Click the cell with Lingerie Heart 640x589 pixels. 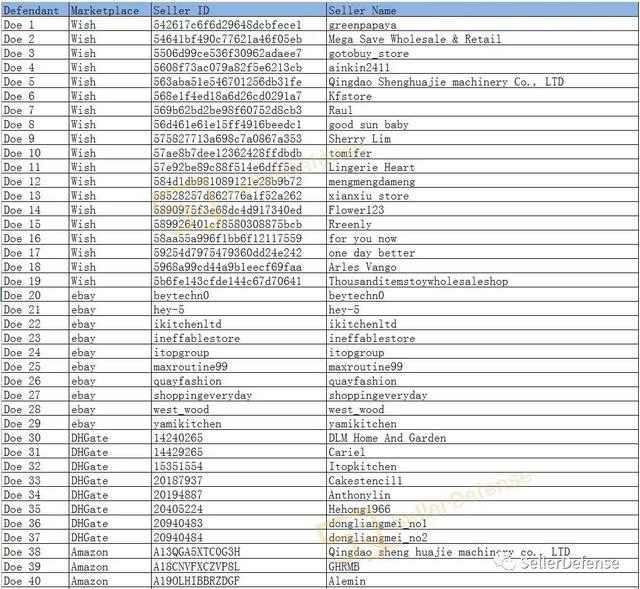[482, 167]
